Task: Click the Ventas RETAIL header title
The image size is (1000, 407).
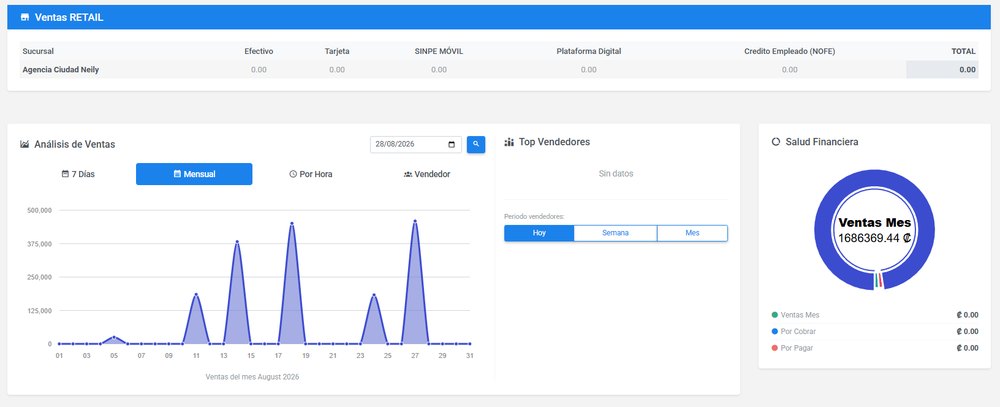Action: click(69, 17)
